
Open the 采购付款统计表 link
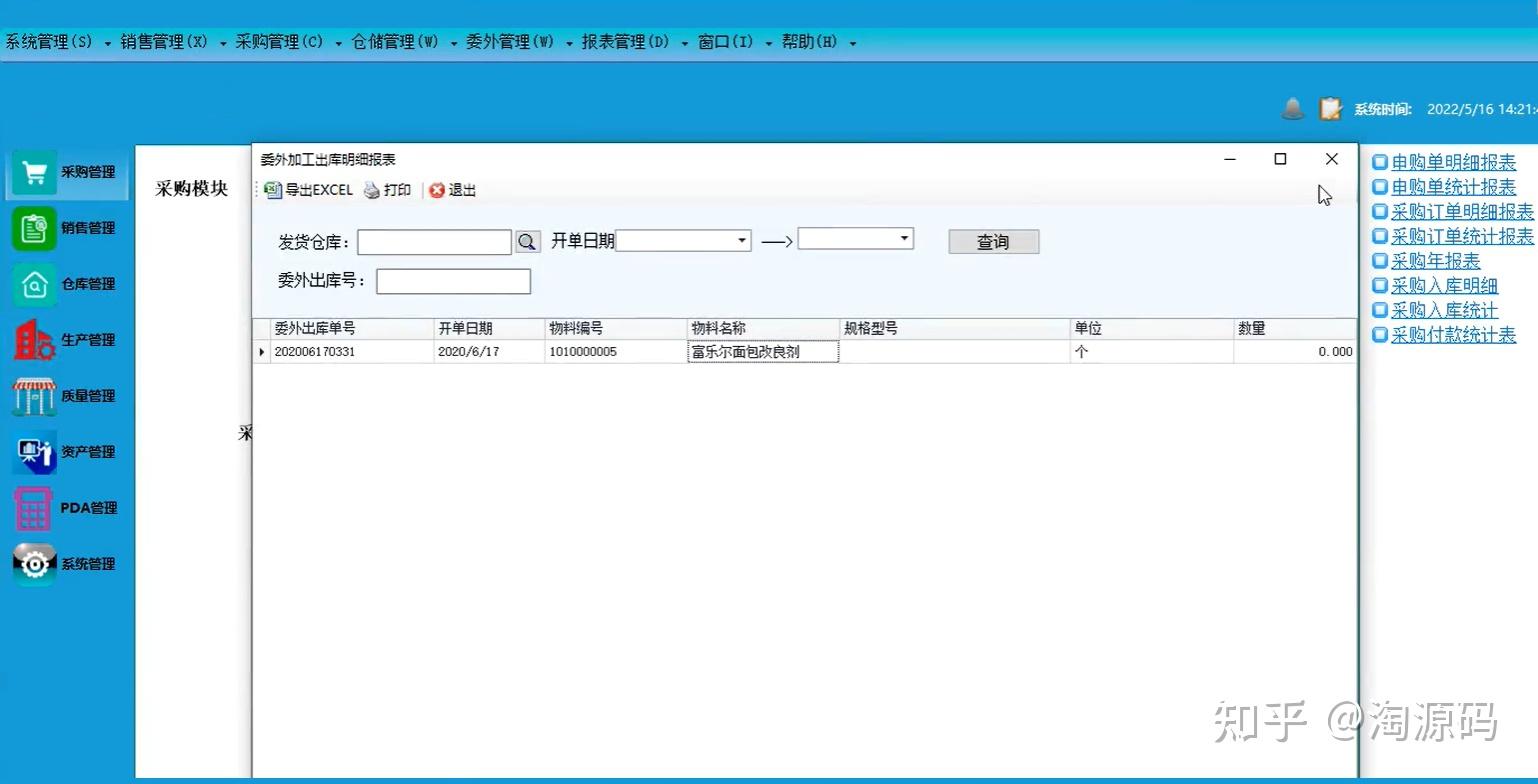pyautogui.click(x=1451, y=335)
